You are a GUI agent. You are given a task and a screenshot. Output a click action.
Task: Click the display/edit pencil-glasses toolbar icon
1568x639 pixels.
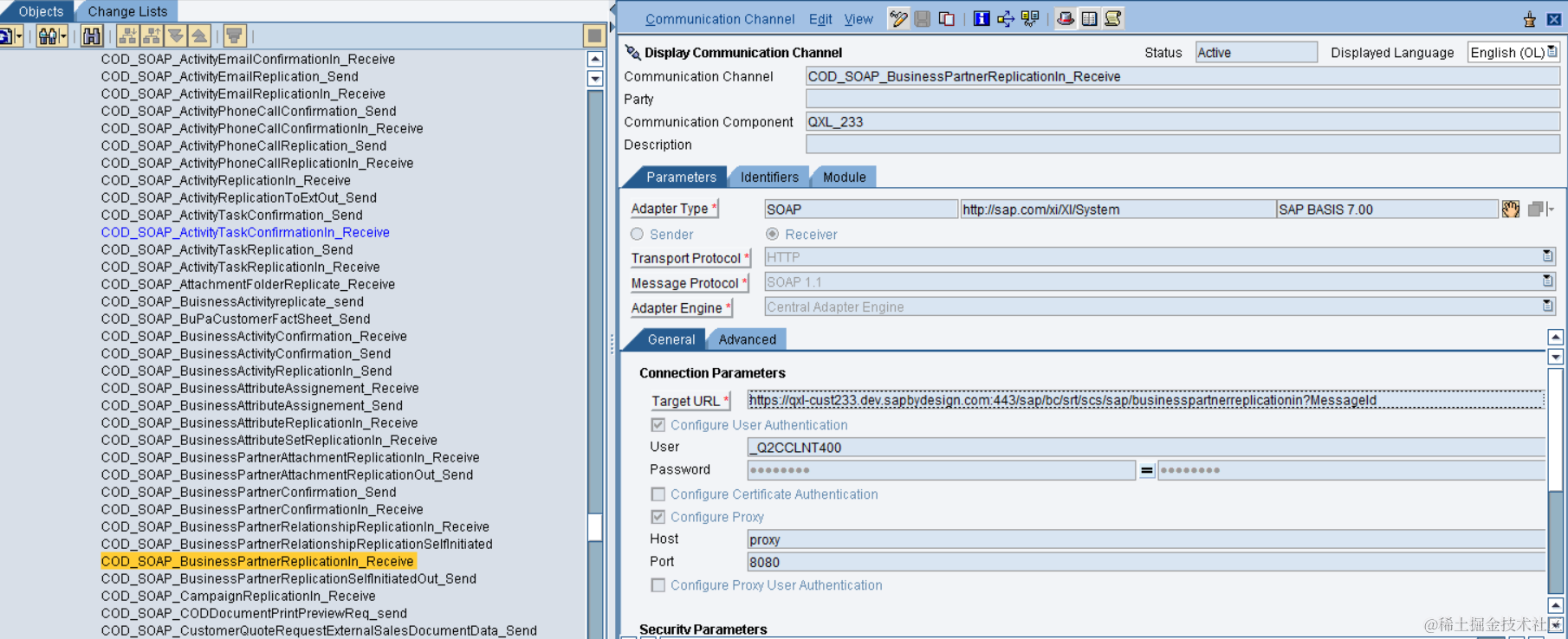(x=898, y=18)
